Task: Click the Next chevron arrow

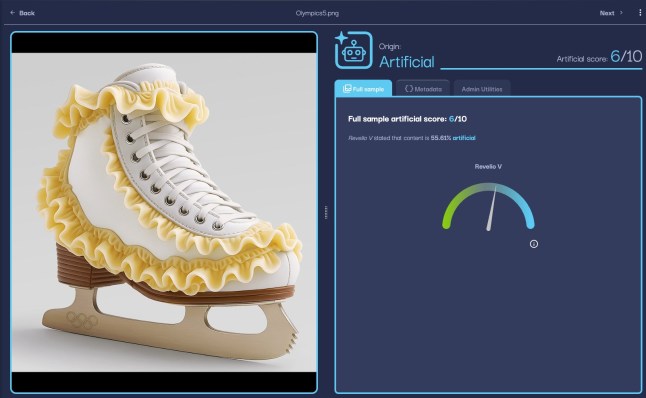Action: (x=621, y=13)
